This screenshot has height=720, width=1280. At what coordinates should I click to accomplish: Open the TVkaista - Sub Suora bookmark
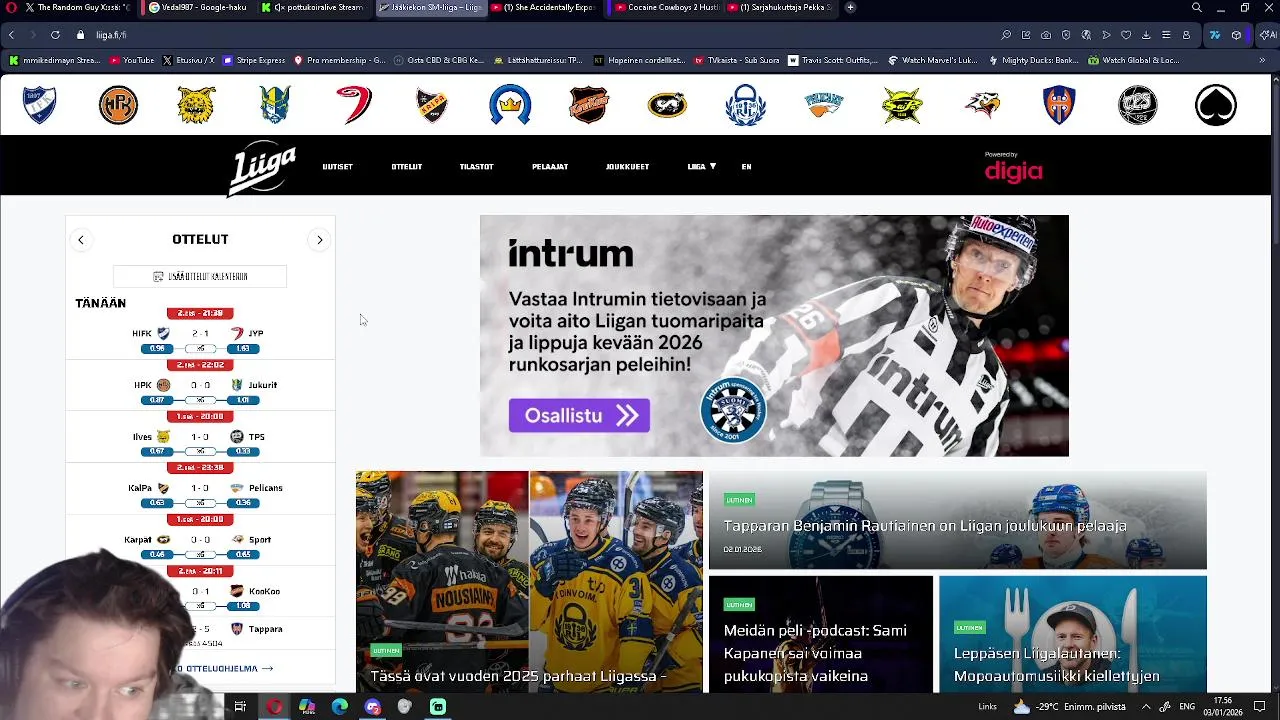pos(736,60)
